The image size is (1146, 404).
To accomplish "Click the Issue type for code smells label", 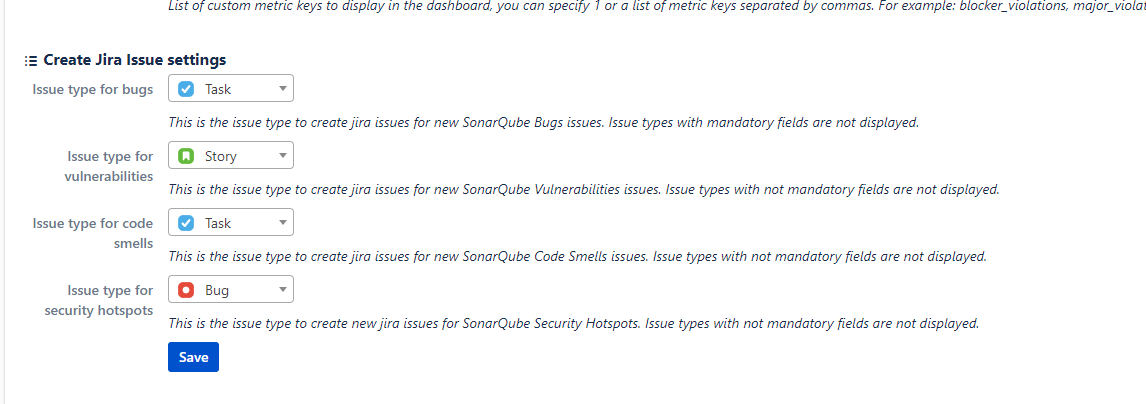I will 93,233.
